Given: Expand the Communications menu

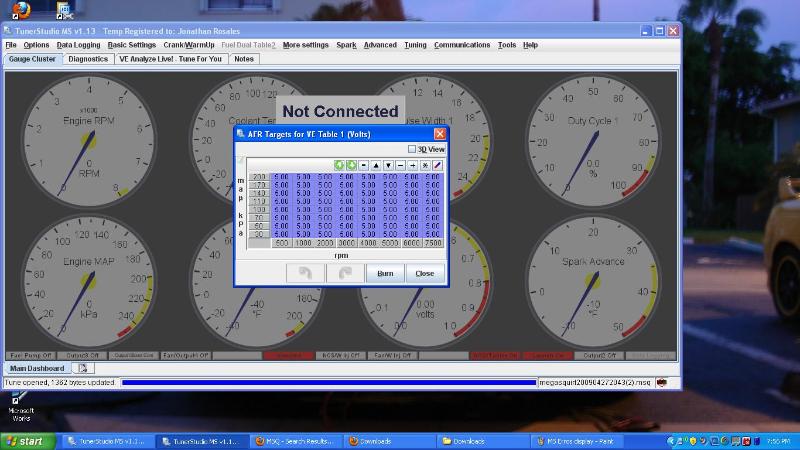Looking at the screenshot, I should click(462, 45).
